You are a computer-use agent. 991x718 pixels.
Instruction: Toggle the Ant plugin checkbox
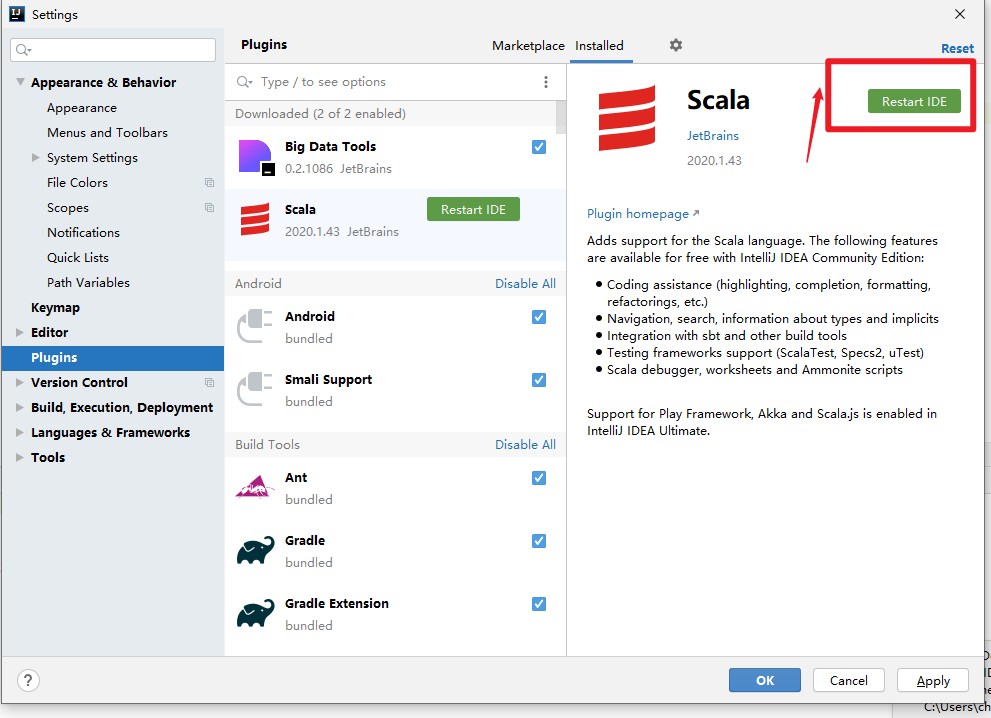(x=538, y=478)
